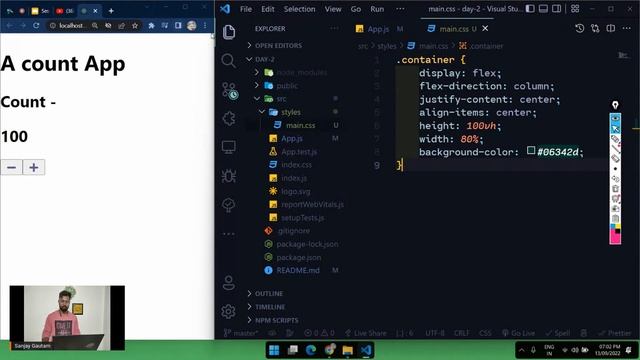Open the browser profile avatar
The height and width of the screenshot is (360, 640).
point(191,25)
